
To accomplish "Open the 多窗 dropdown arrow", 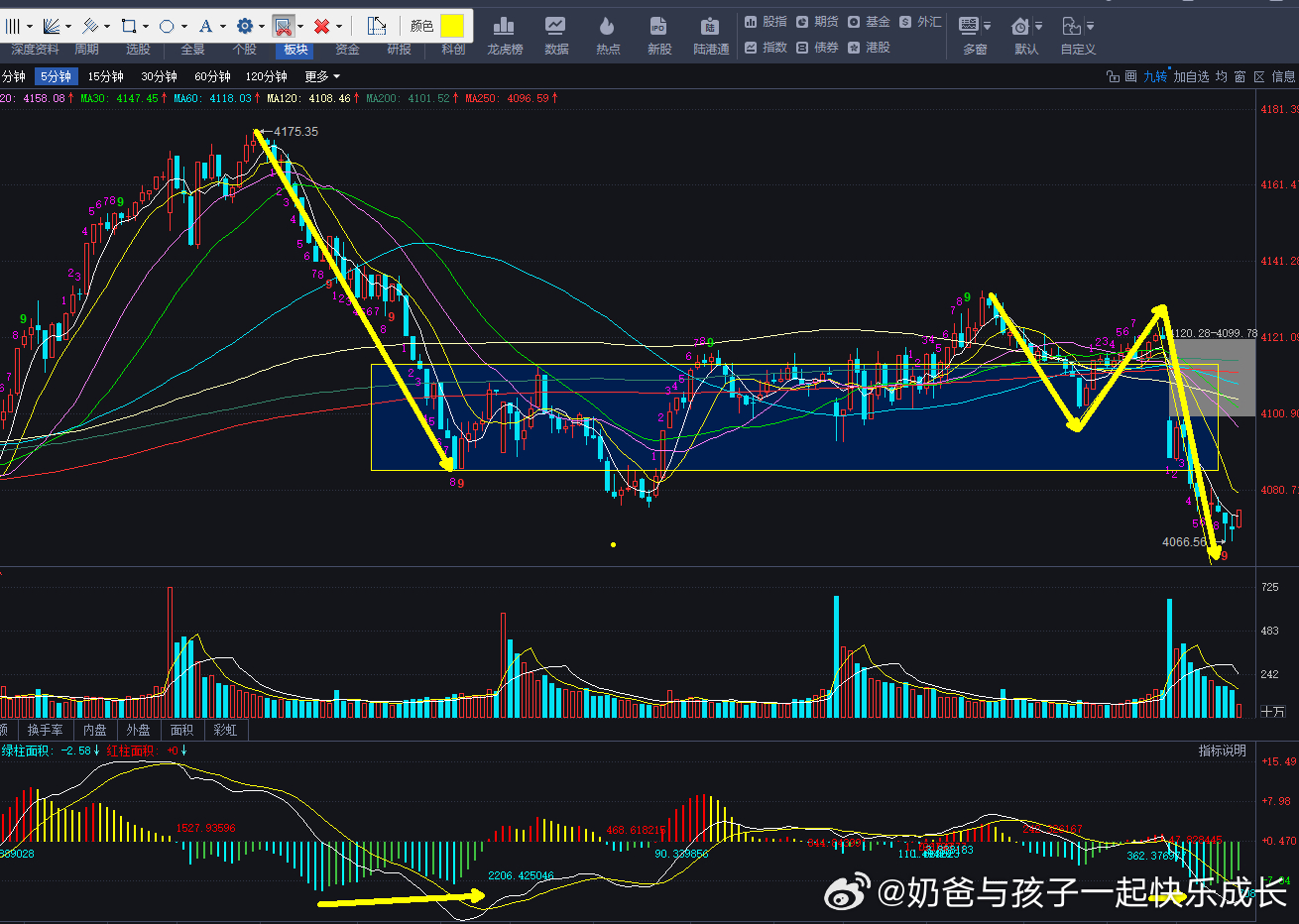I will [987, 27].
